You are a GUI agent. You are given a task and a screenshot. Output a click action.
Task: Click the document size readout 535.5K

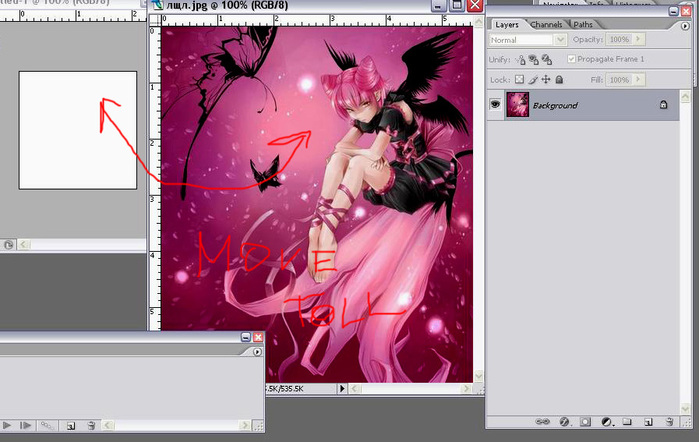tap(284, 388)
